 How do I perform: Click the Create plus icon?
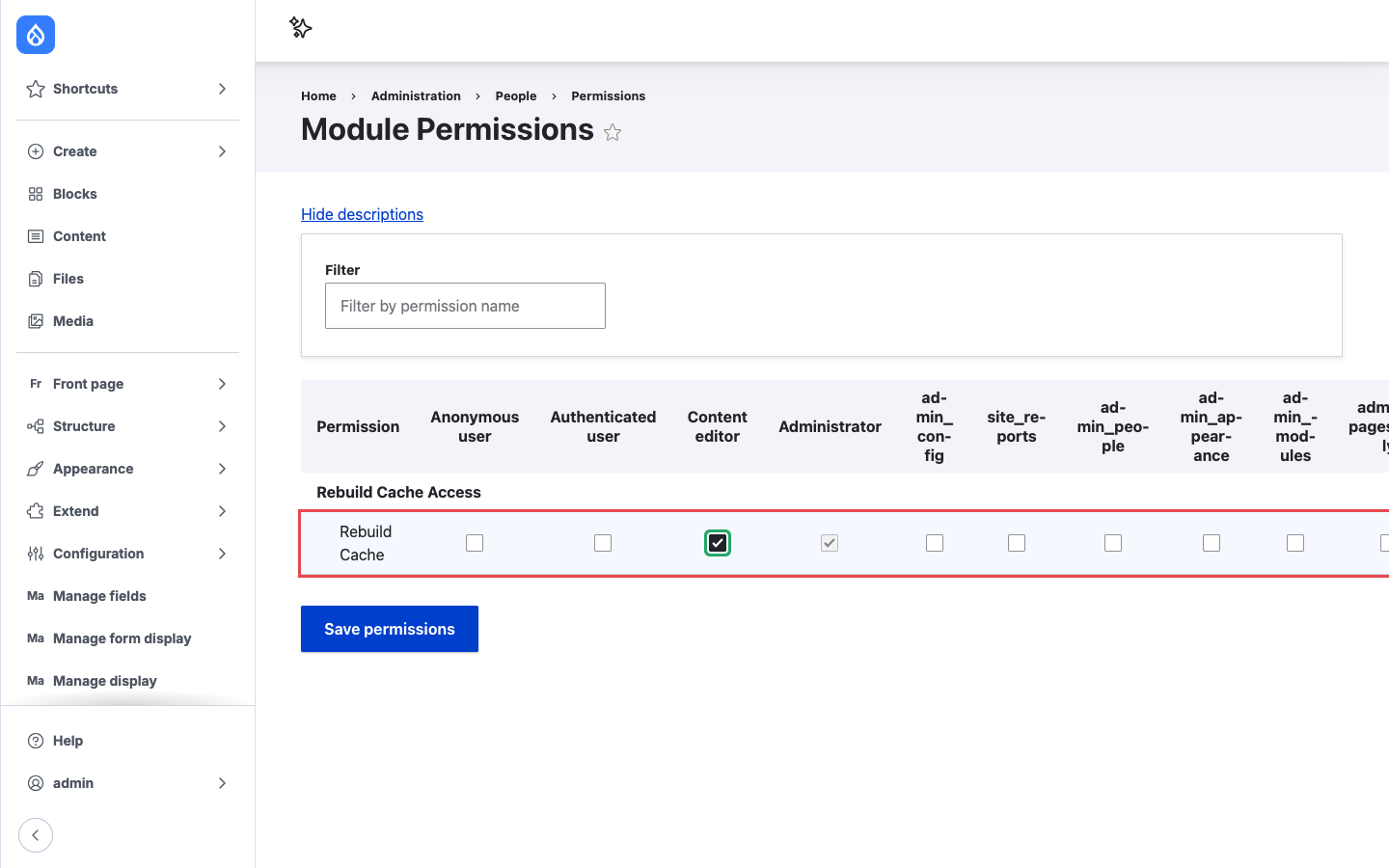click(36, 151)
